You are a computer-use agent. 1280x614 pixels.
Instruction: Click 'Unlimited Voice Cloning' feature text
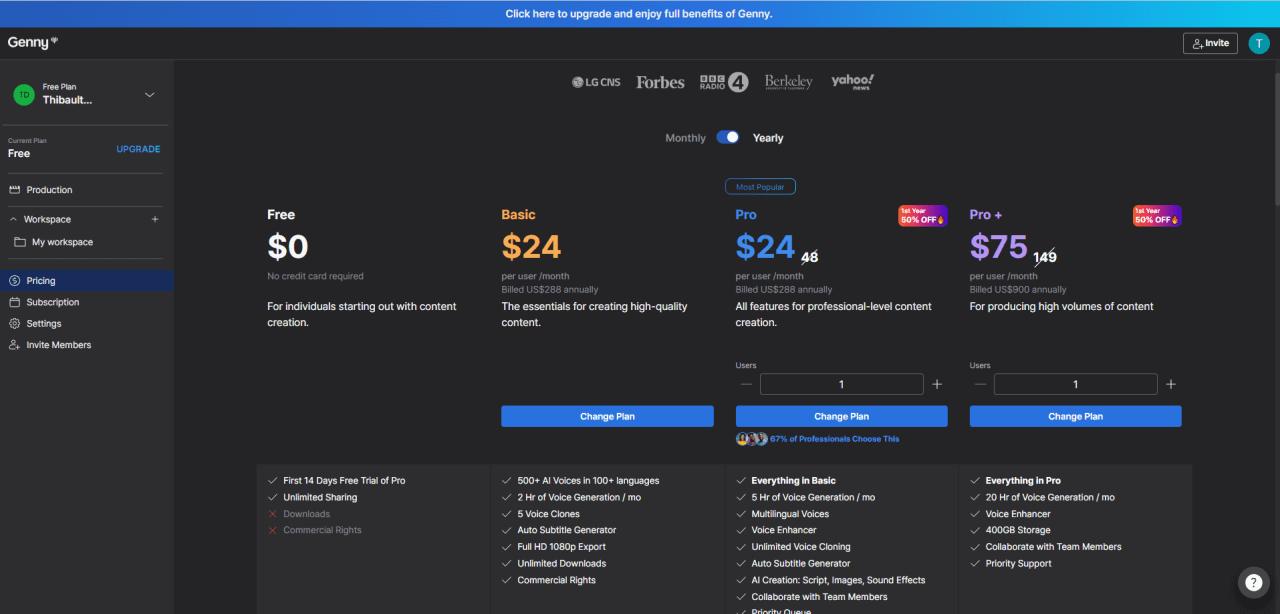[801, 547]
